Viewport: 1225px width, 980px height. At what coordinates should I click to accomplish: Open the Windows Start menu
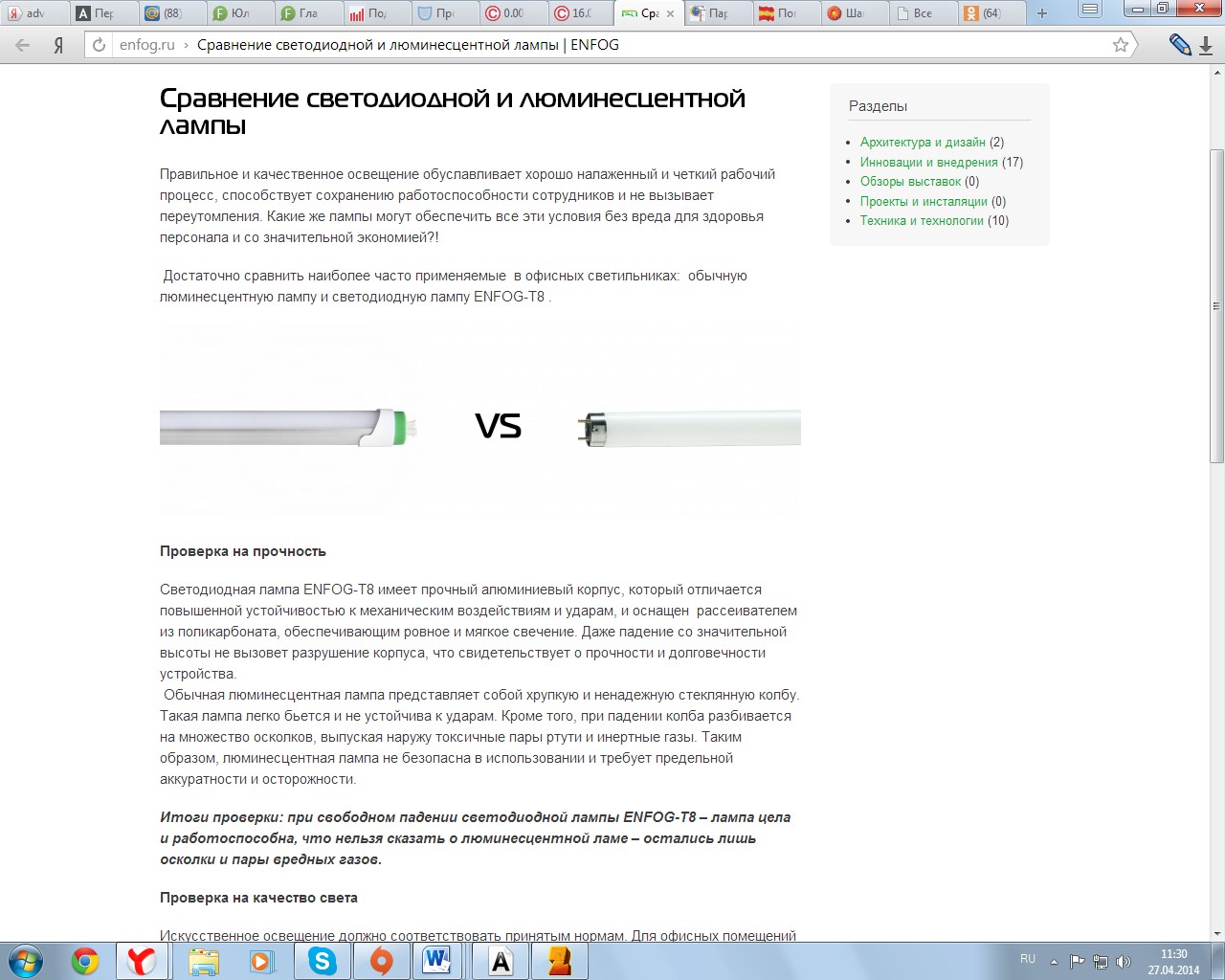click(x=26, y=961)
